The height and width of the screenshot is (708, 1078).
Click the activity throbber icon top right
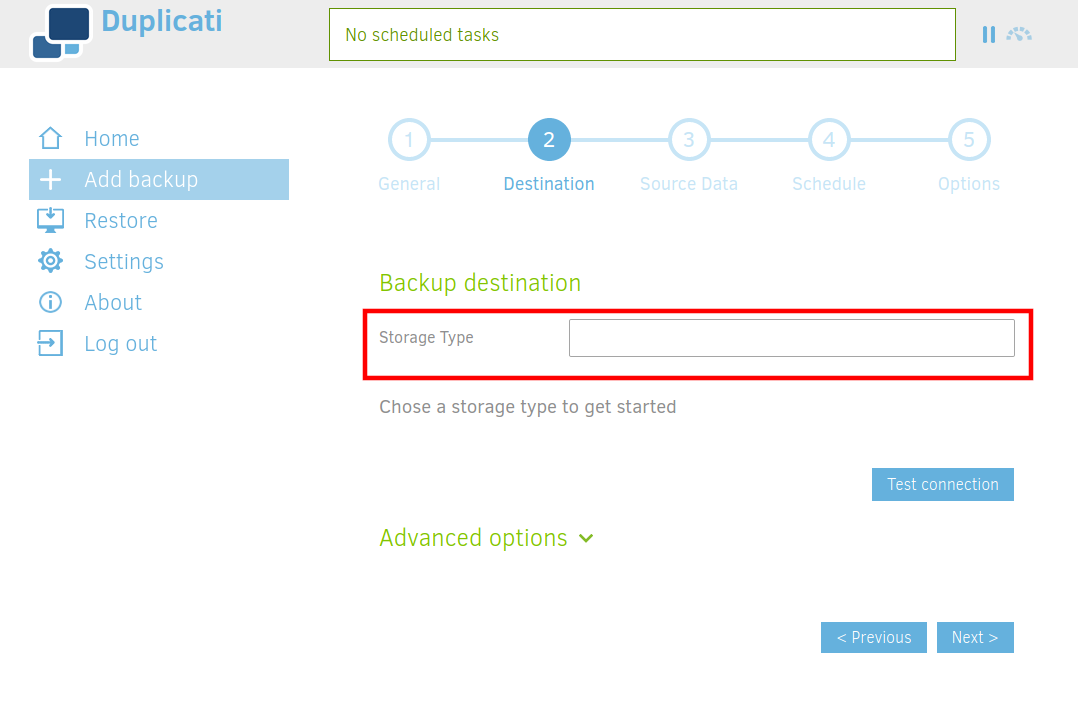point(1019,33)
